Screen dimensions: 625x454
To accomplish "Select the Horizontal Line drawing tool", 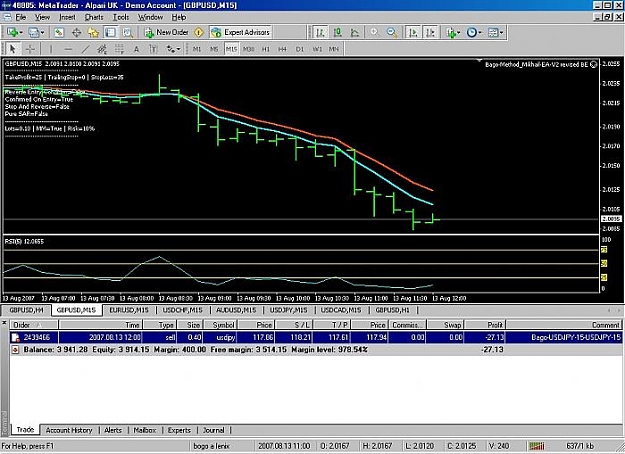I will tap(68, 49).
